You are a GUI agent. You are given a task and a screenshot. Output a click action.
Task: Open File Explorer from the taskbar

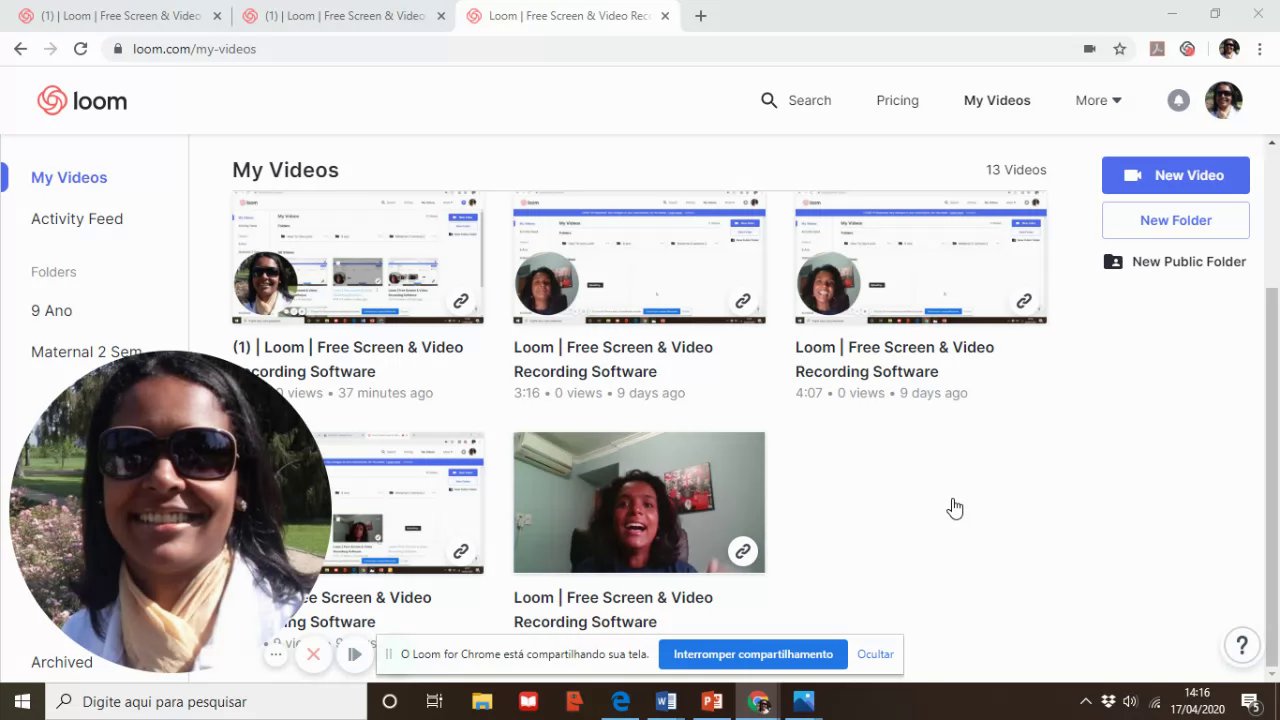tap(482, 701)
